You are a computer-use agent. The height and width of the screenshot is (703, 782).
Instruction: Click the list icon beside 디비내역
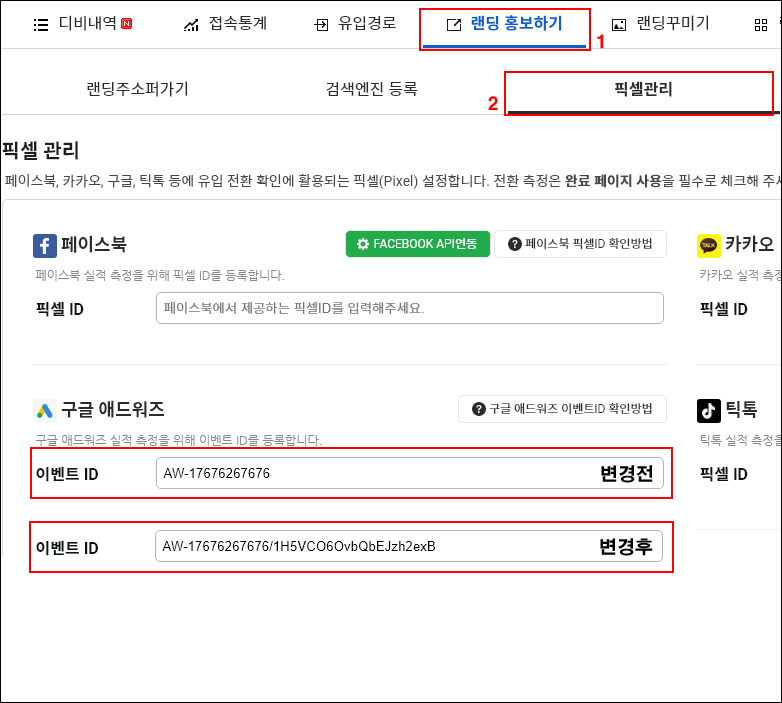coord(41,25)
